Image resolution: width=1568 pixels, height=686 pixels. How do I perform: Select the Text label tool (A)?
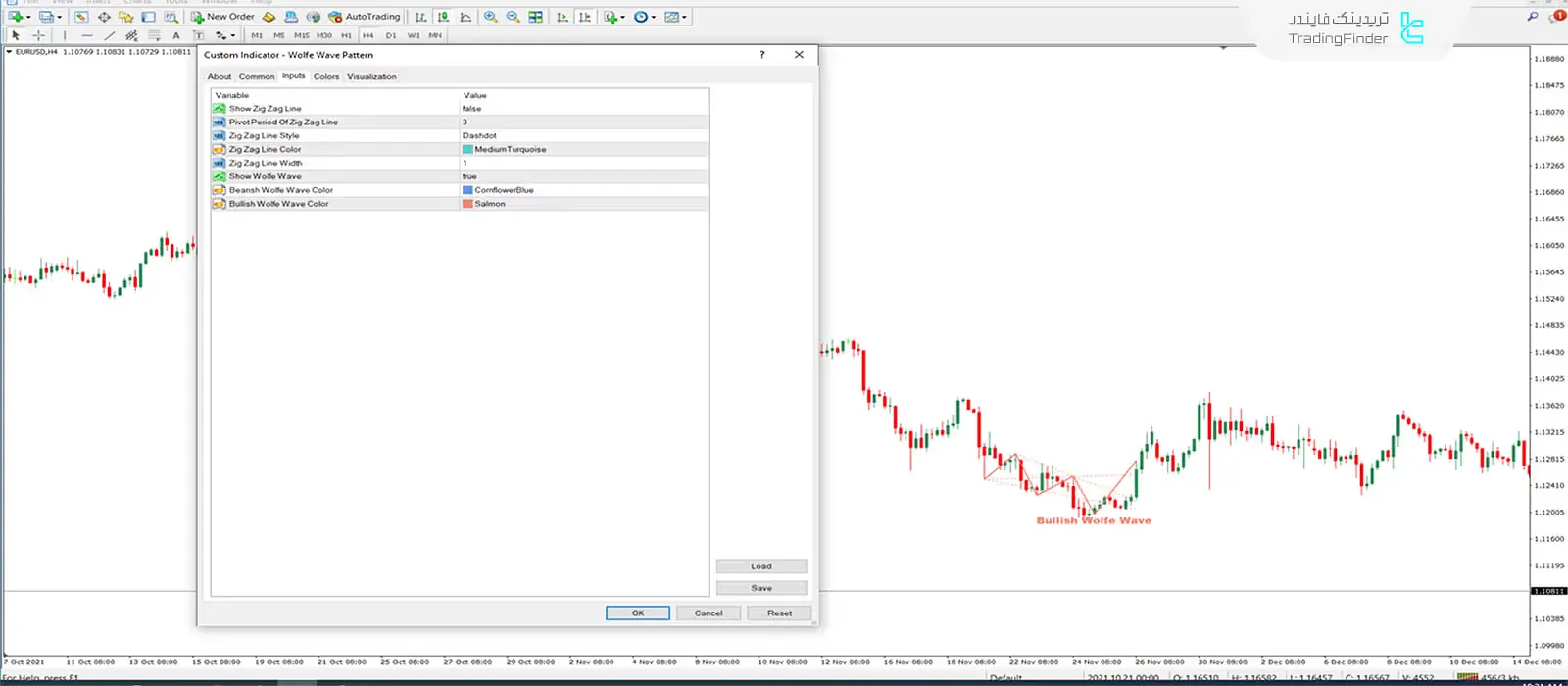click(176, 35)
